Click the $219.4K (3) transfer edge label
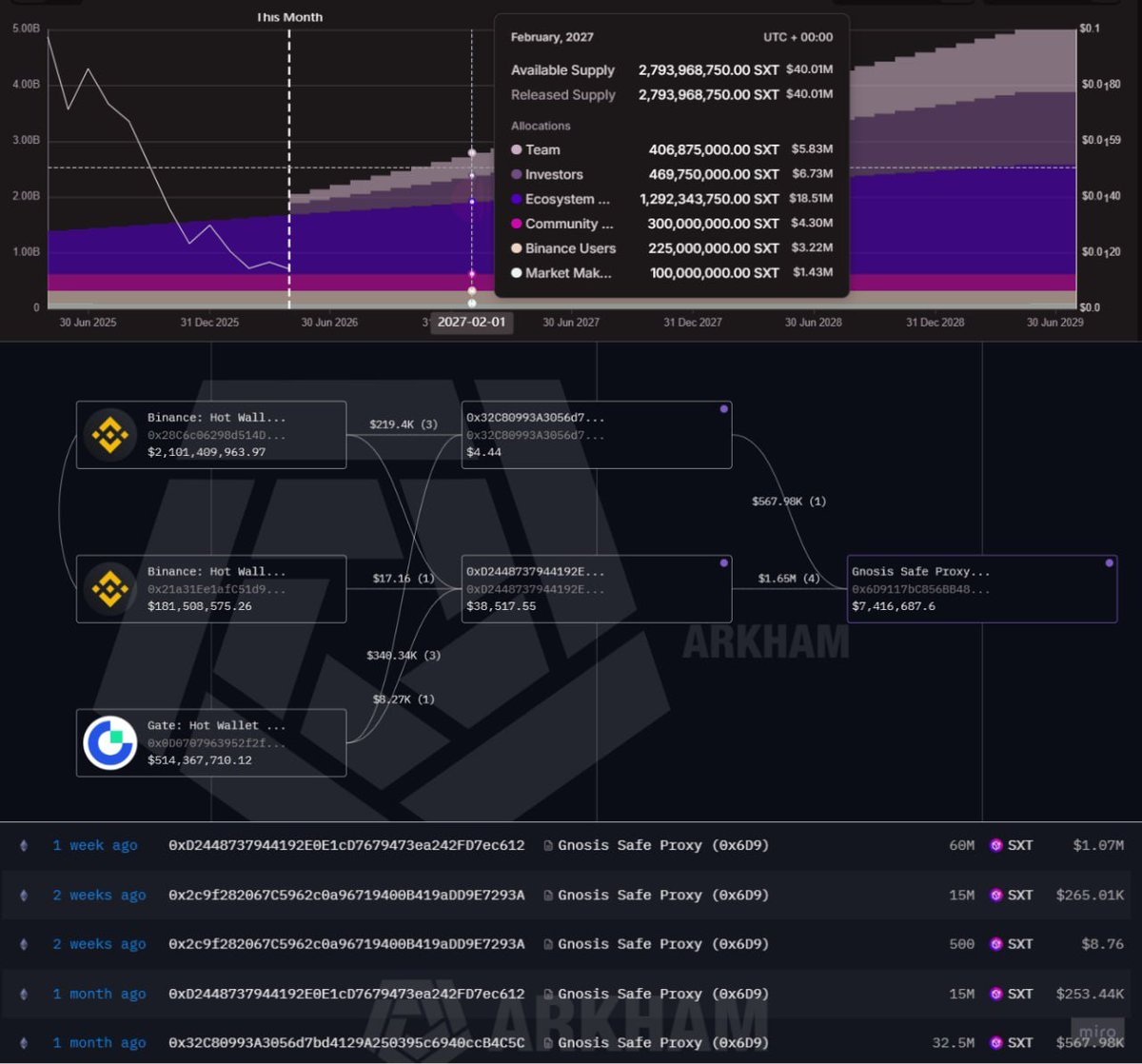1142x1064 pixels. (x=404, y=424)
